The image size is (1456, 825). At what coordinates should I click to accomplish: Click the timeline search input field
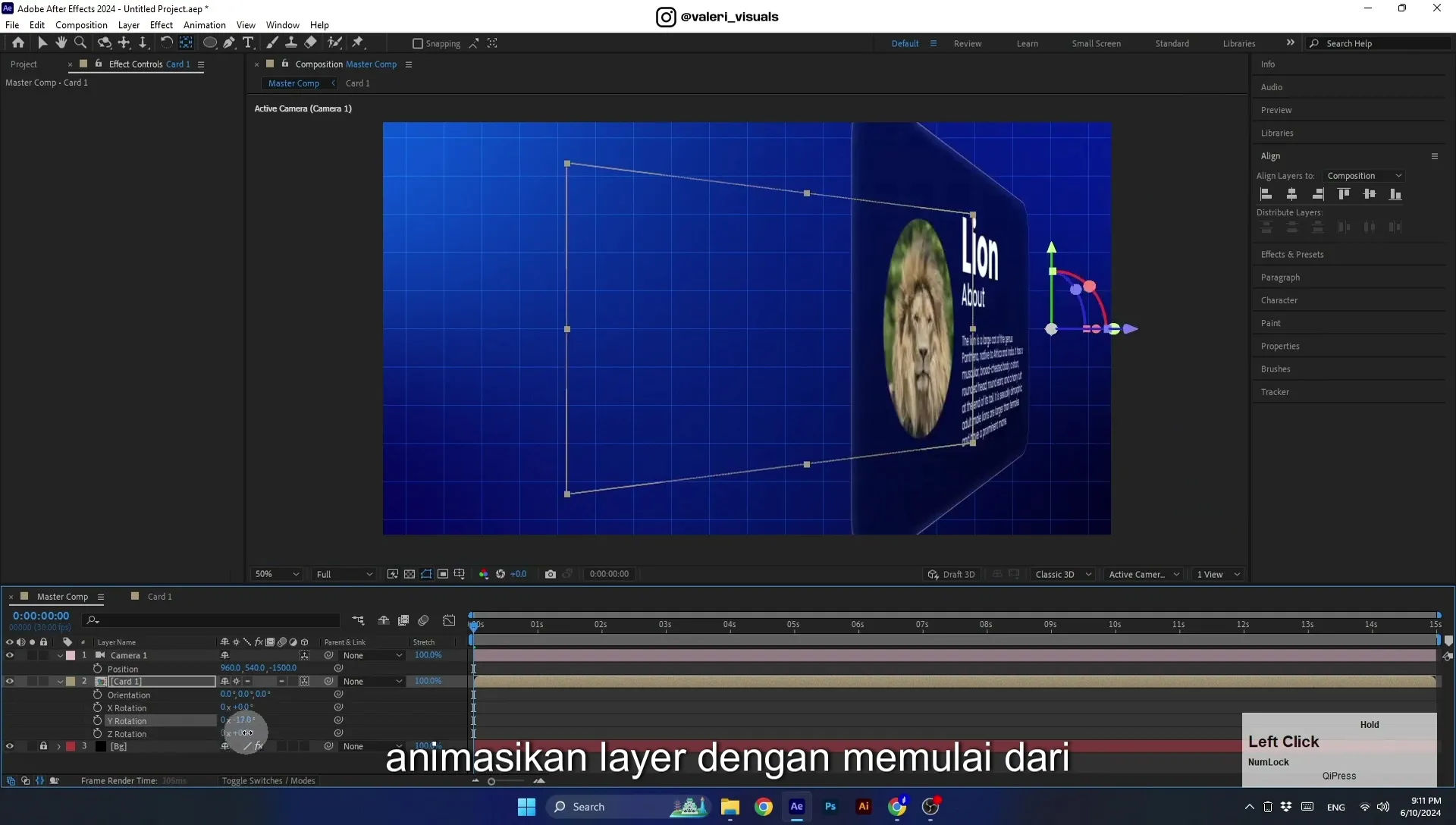click(212, 620)
